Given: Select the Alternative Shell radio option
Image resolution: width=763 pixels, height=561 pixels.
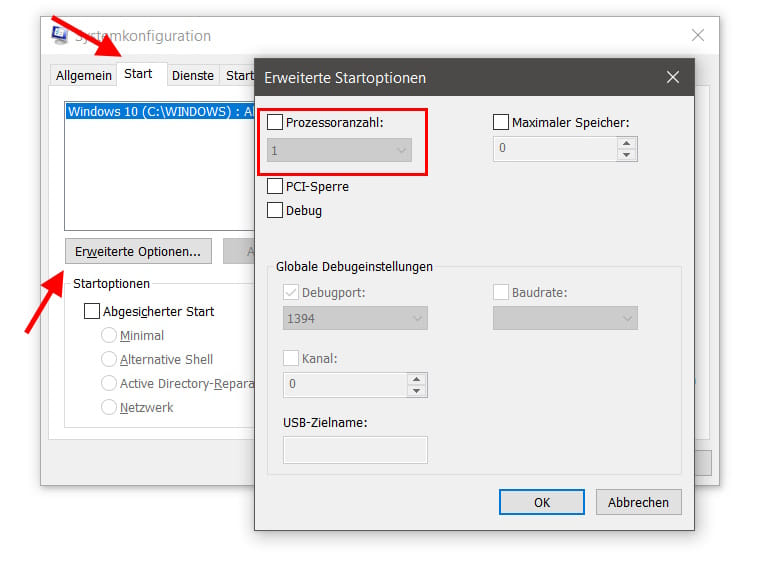Looking at the screenshot, I should 109,359.
